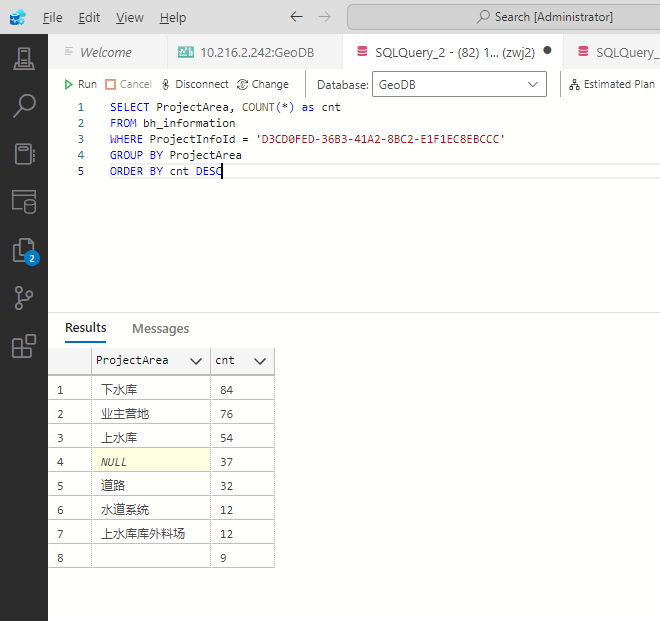Switch to the Welcome tab

[x=105, y=53]
